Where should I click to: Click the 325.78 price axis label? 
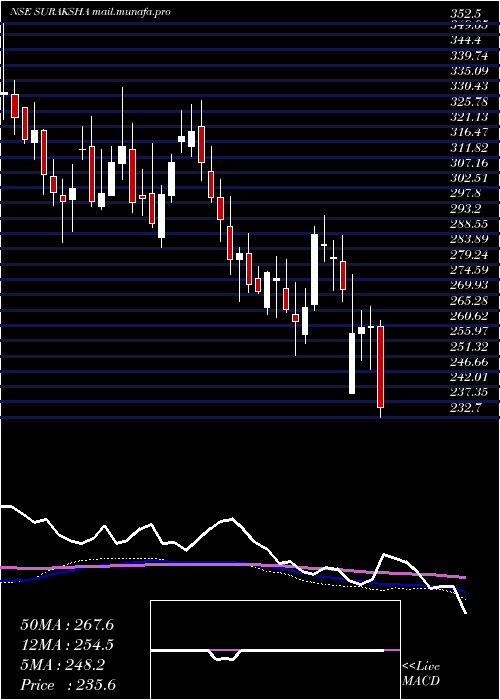point(470,101)
